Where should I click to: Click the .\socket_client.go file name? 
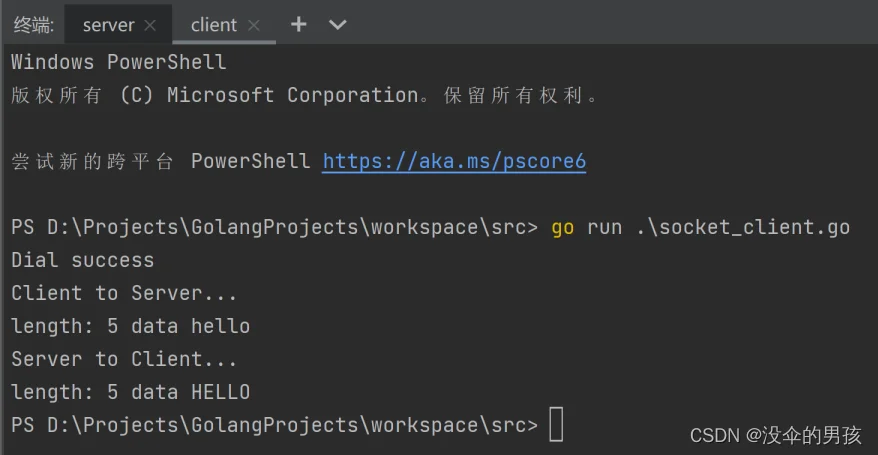pyautogui.click(x=743, y=227)
